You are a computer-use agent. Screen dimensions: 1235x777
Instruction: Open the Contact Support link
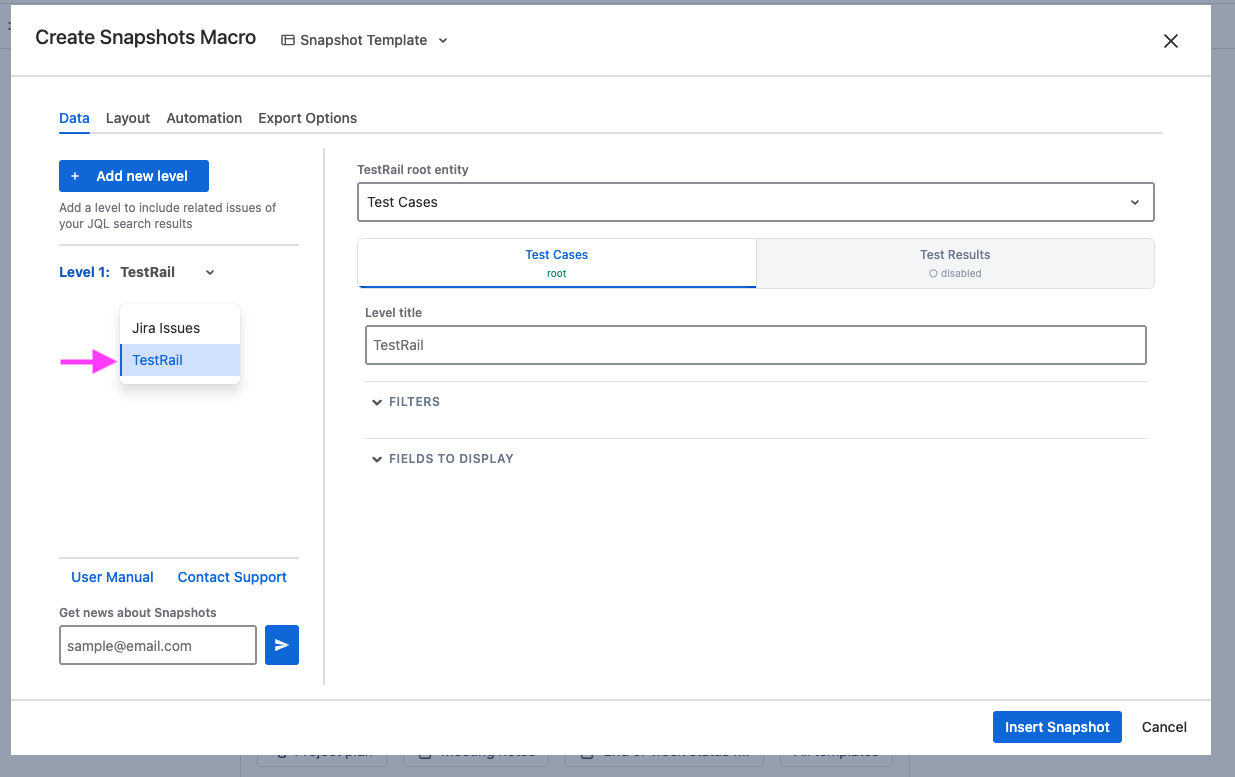232,577
